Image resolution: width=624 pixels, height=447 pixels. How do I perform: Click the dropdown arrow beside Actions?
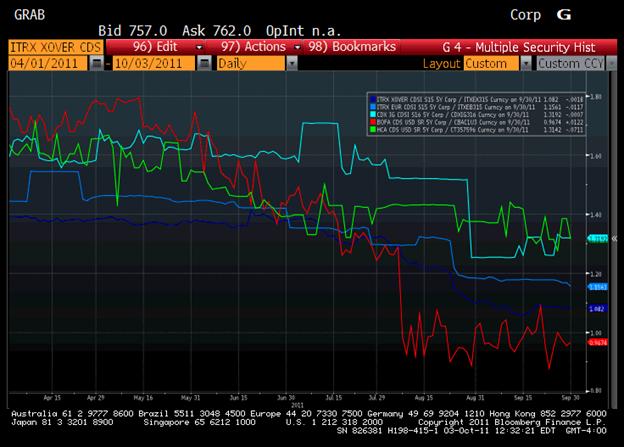[297, 47]
